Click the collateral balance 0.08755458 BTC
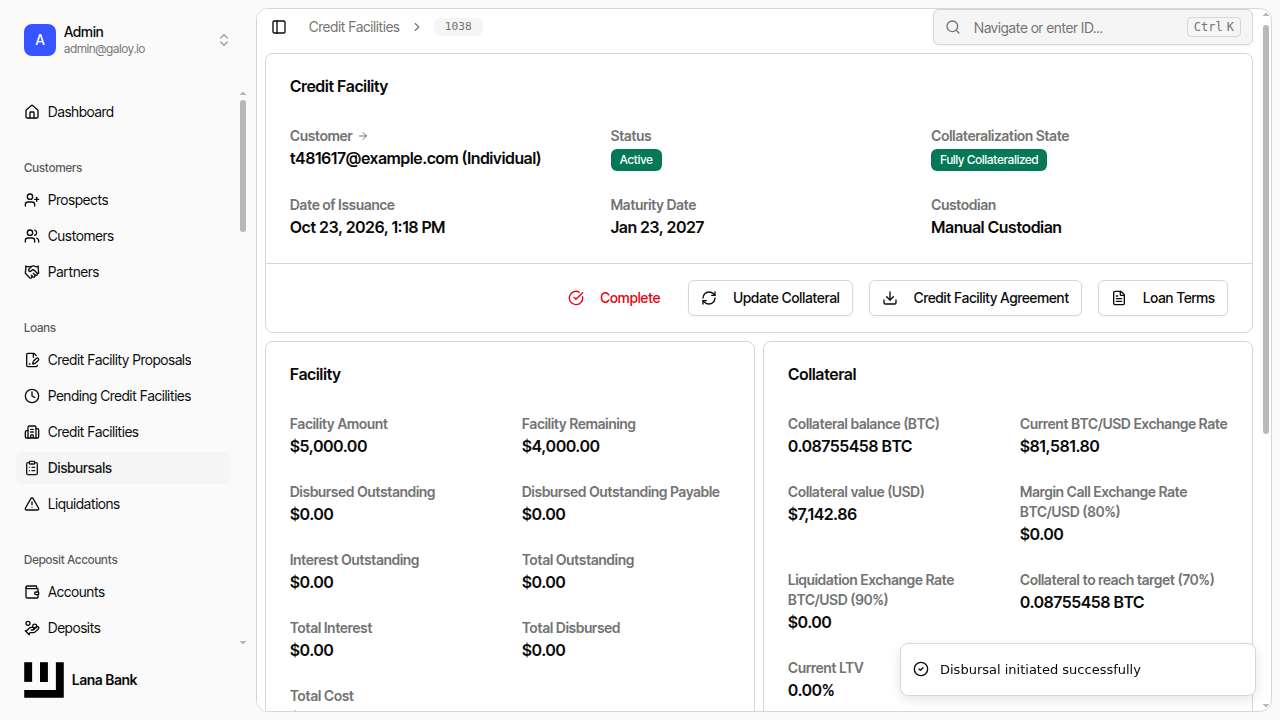1280x720 pixels. 850,446
